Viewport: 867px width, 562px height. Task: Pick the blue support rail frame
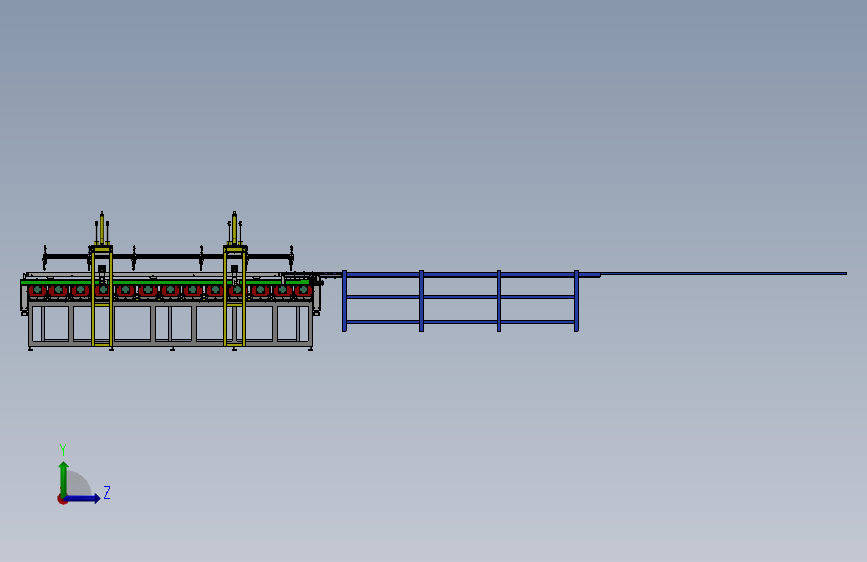click(460, 301)
